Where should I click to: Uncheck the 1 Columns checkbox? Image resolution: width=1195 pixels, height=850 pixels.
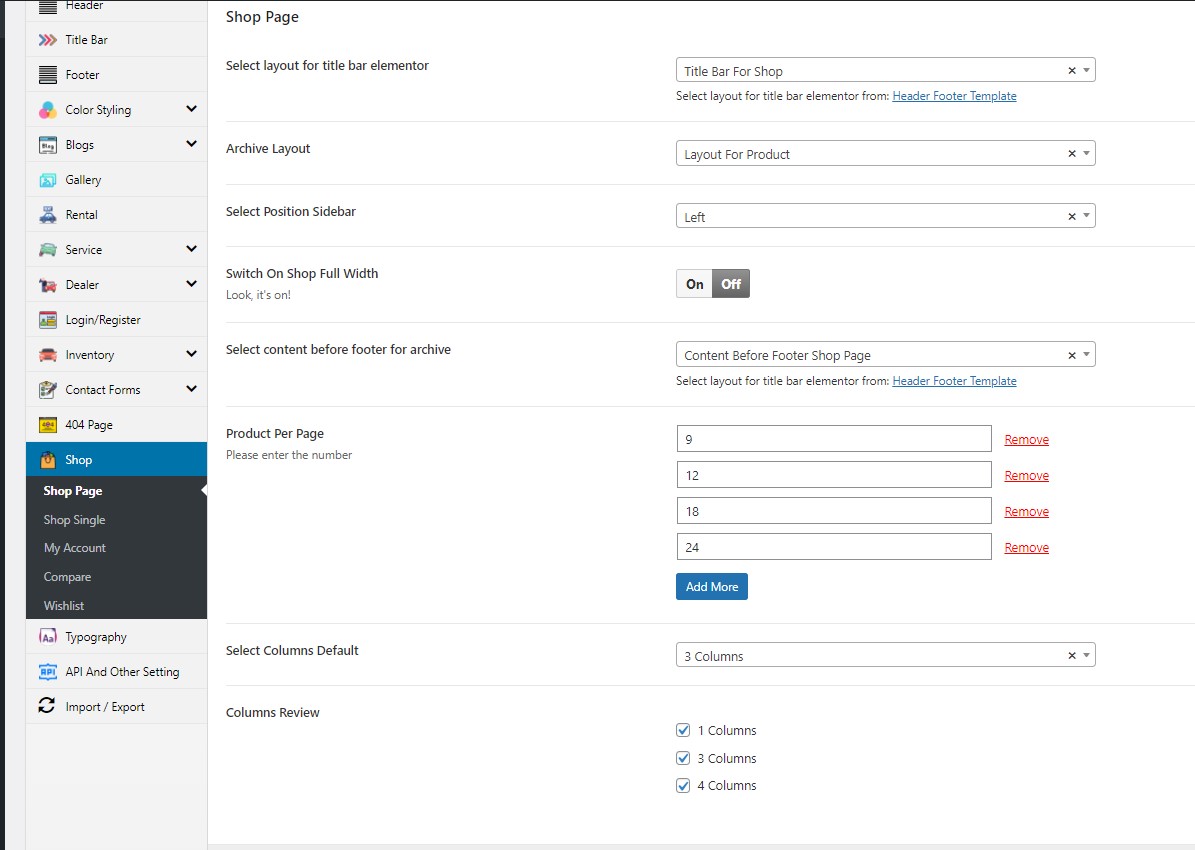point(684,730)
